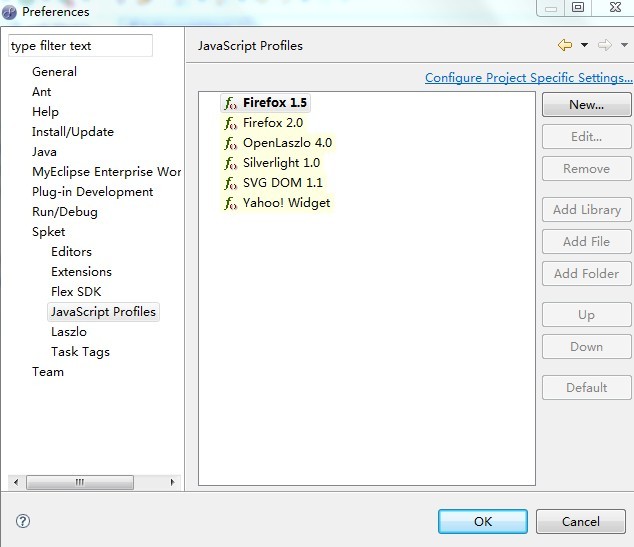Viewport: 634px width, 547px height.
Task: Select the Yahoo! Widget profile
Action: pyautogui.click(x=286, y=203)
